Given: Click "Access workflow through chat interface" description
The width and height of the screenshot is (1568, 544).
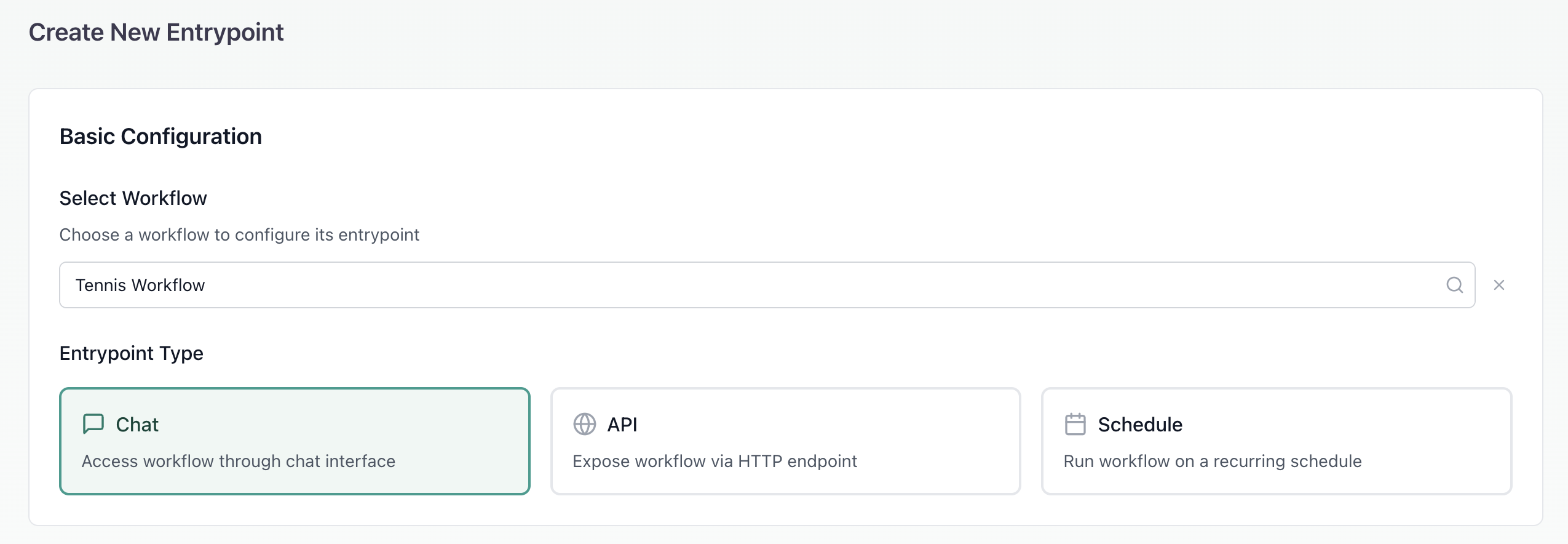Looking at the screenshot, I should pyautogui.click(x=239, y=462).
